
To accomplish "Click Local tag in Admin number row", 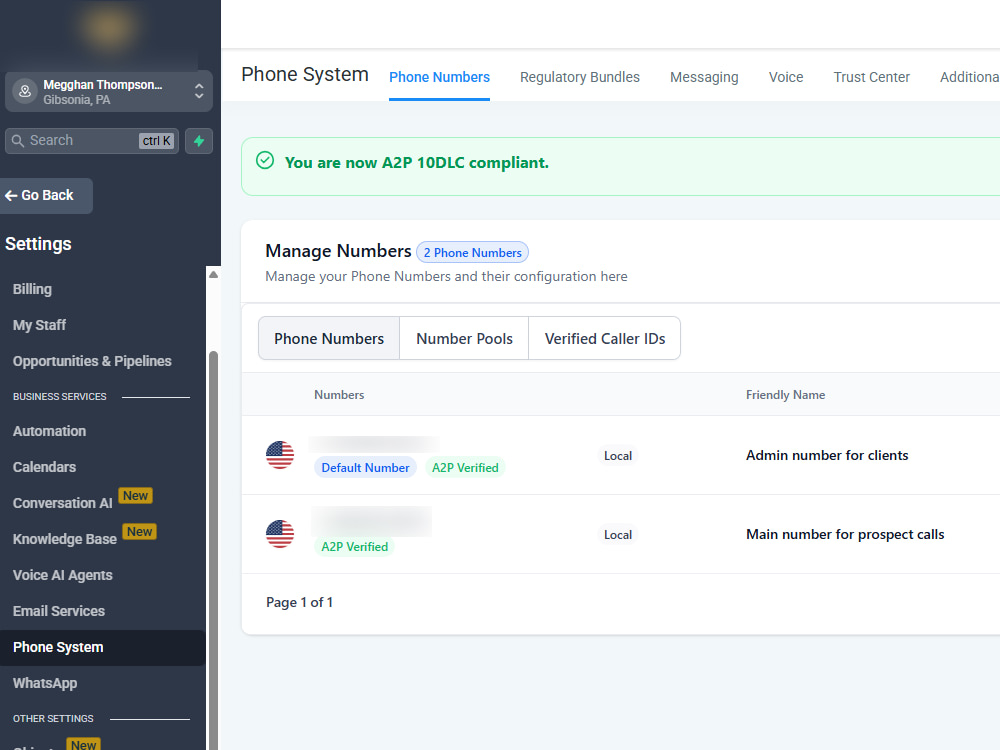I will point(618,456).
